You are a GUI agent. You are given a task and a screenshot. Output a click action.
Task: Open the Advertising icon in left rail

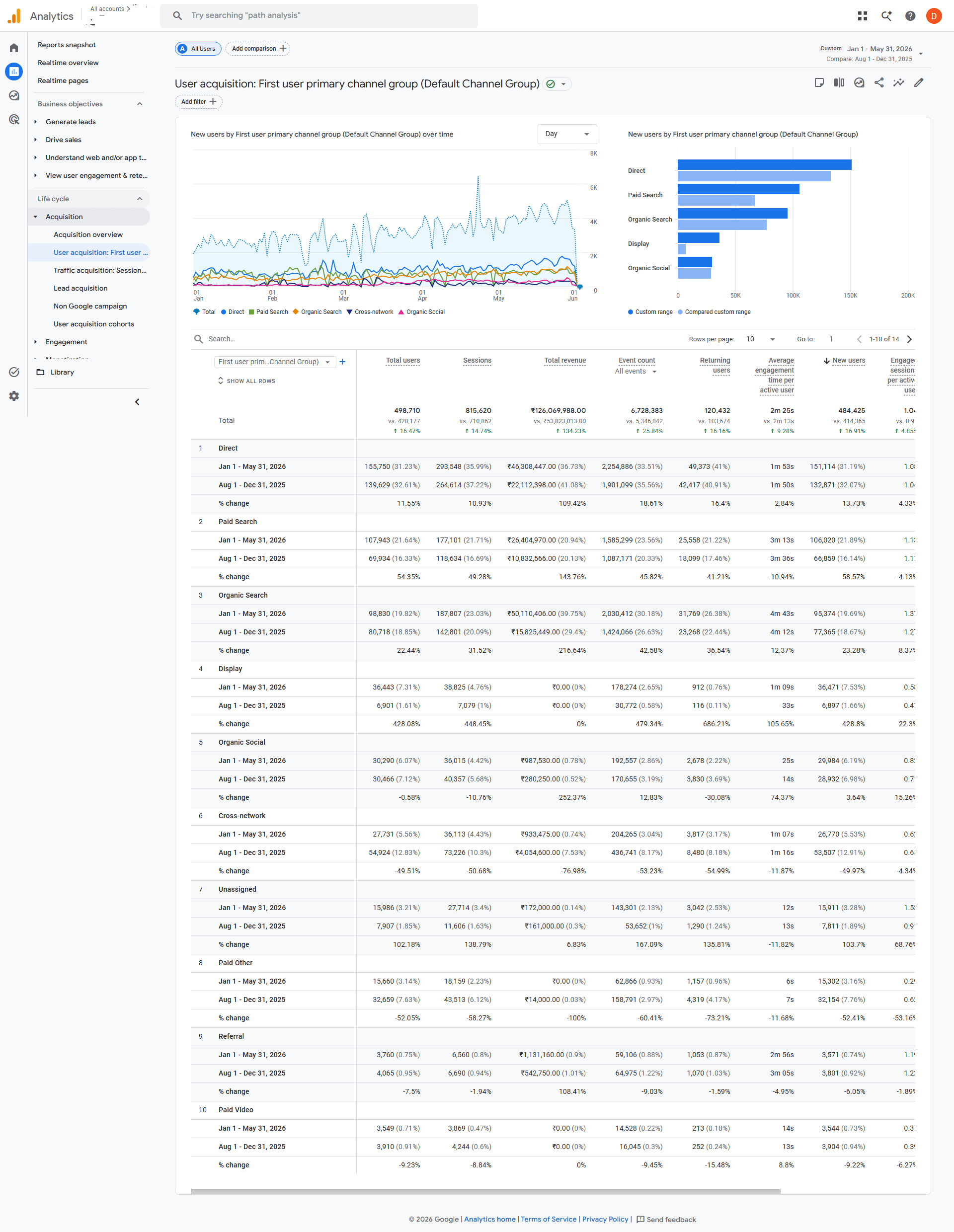(x=14, y=120)
